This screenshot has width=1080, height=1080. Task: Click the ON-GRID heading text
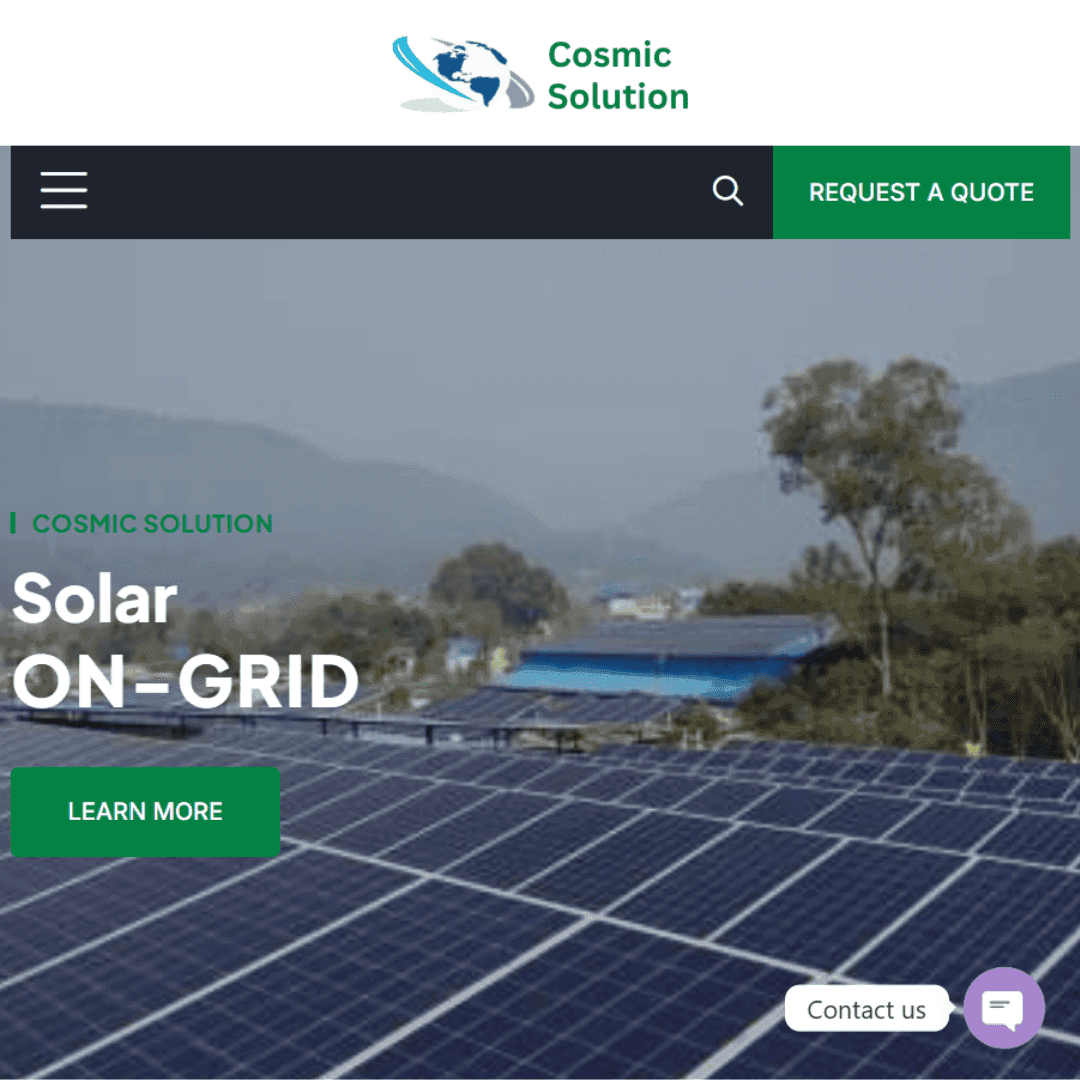coord(185,682)
